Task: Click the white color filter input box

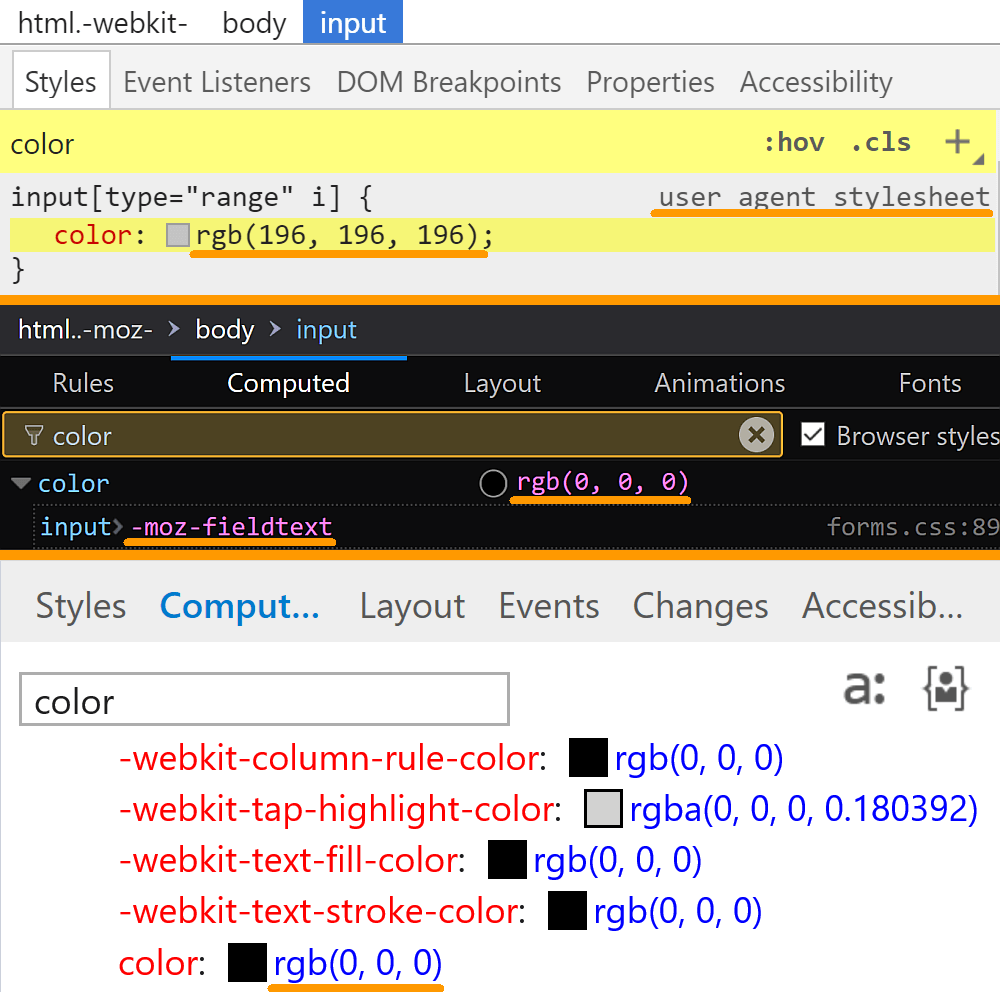Action: pos(264,699)
